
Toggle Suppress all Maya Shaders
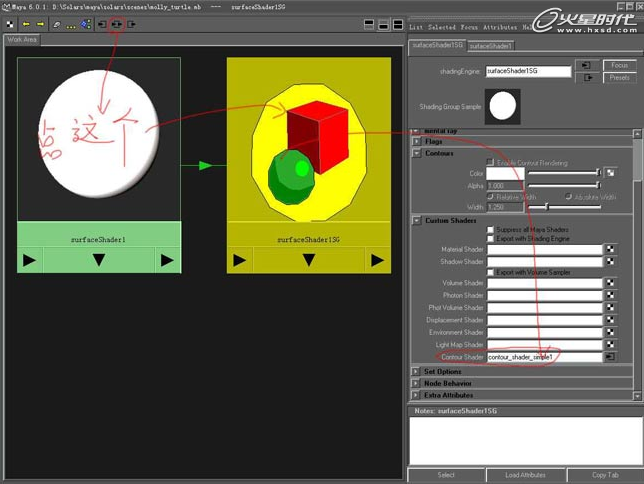[490, 230]
